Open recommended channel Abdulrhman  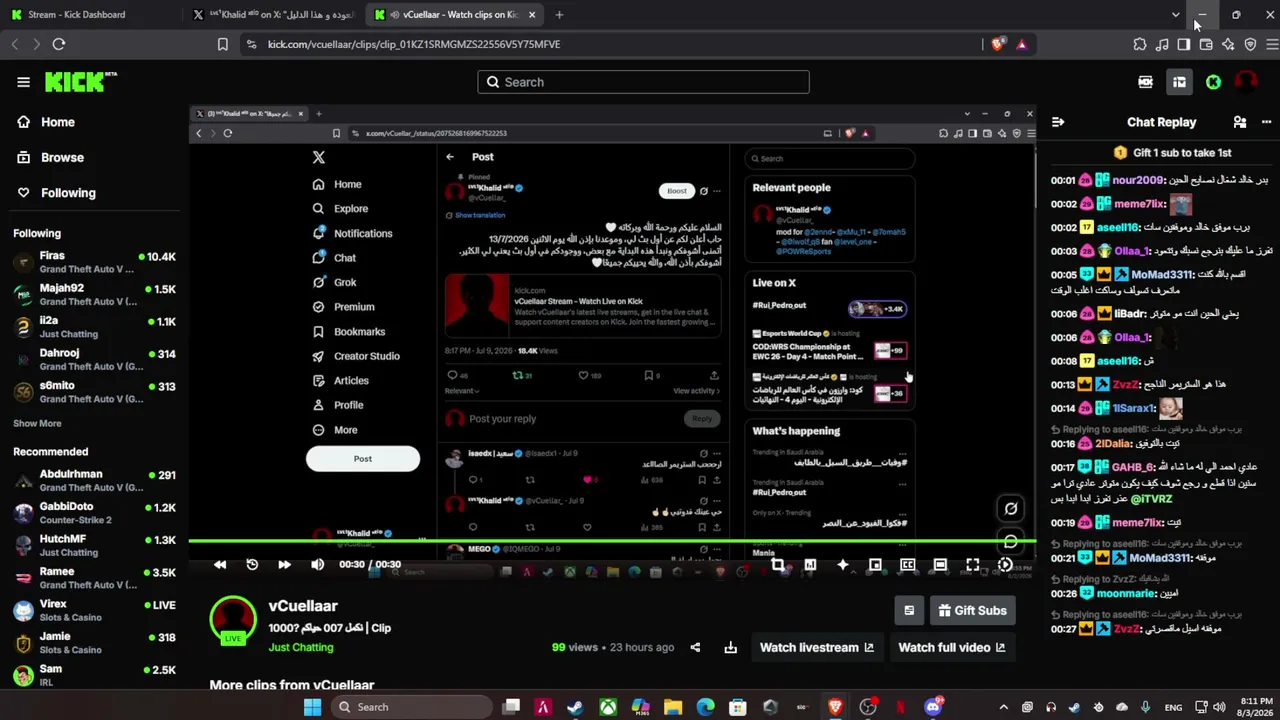click(x=94, y=481)
